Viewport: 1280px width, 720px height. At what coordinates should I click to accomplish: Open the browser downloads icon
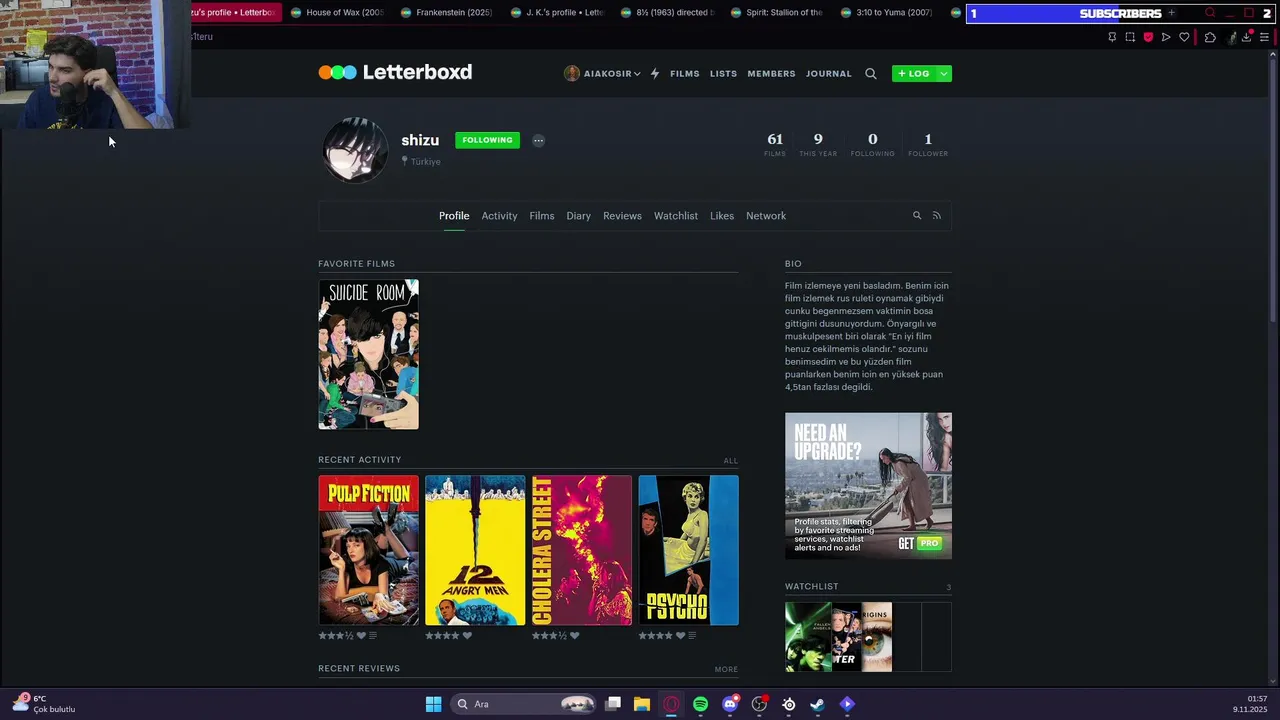[x=1247, y=37]
